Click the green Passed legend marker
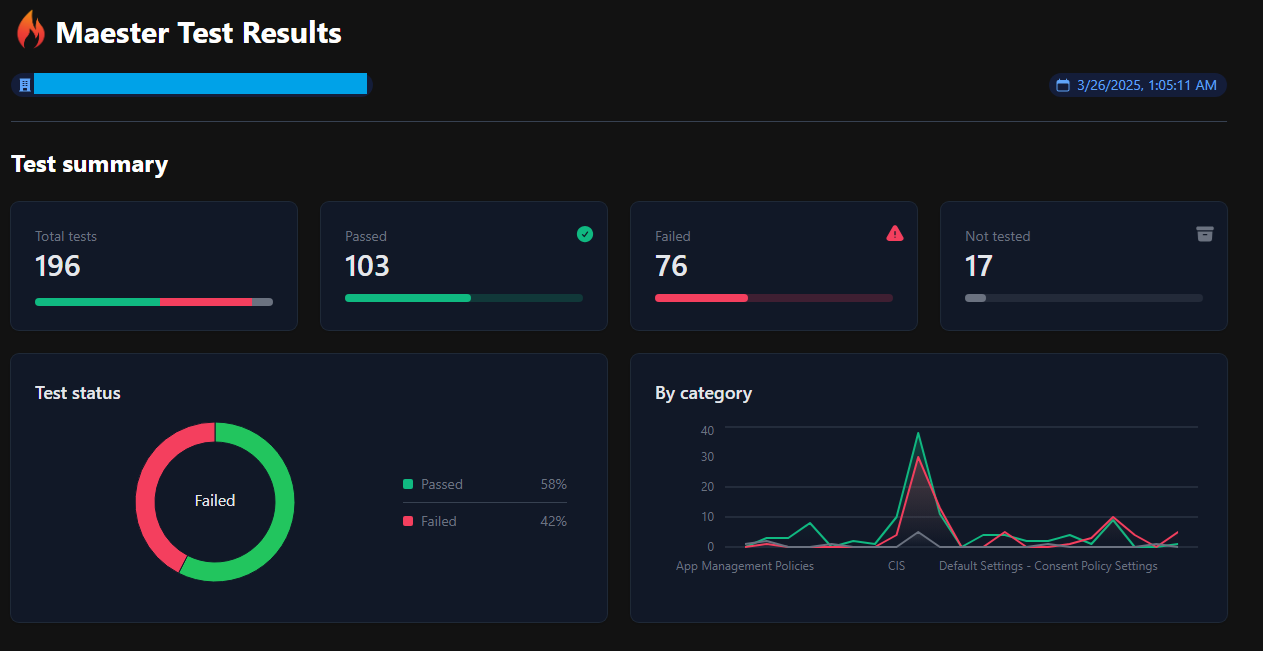The height and width of the screenshot is (651, 1263). pos(408,484)
